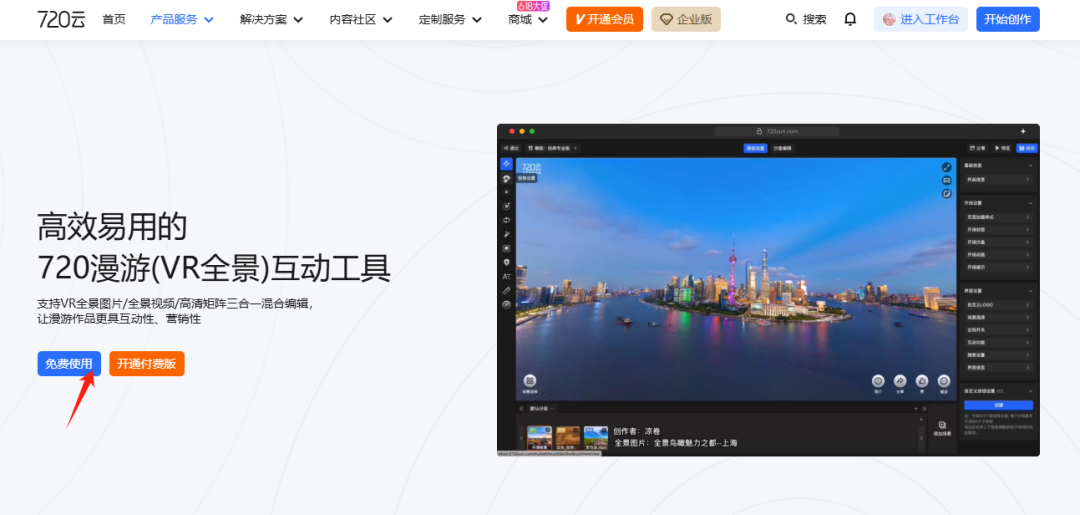
Task: Select the text tool icon in sidebar
Action: coord(506,276)
